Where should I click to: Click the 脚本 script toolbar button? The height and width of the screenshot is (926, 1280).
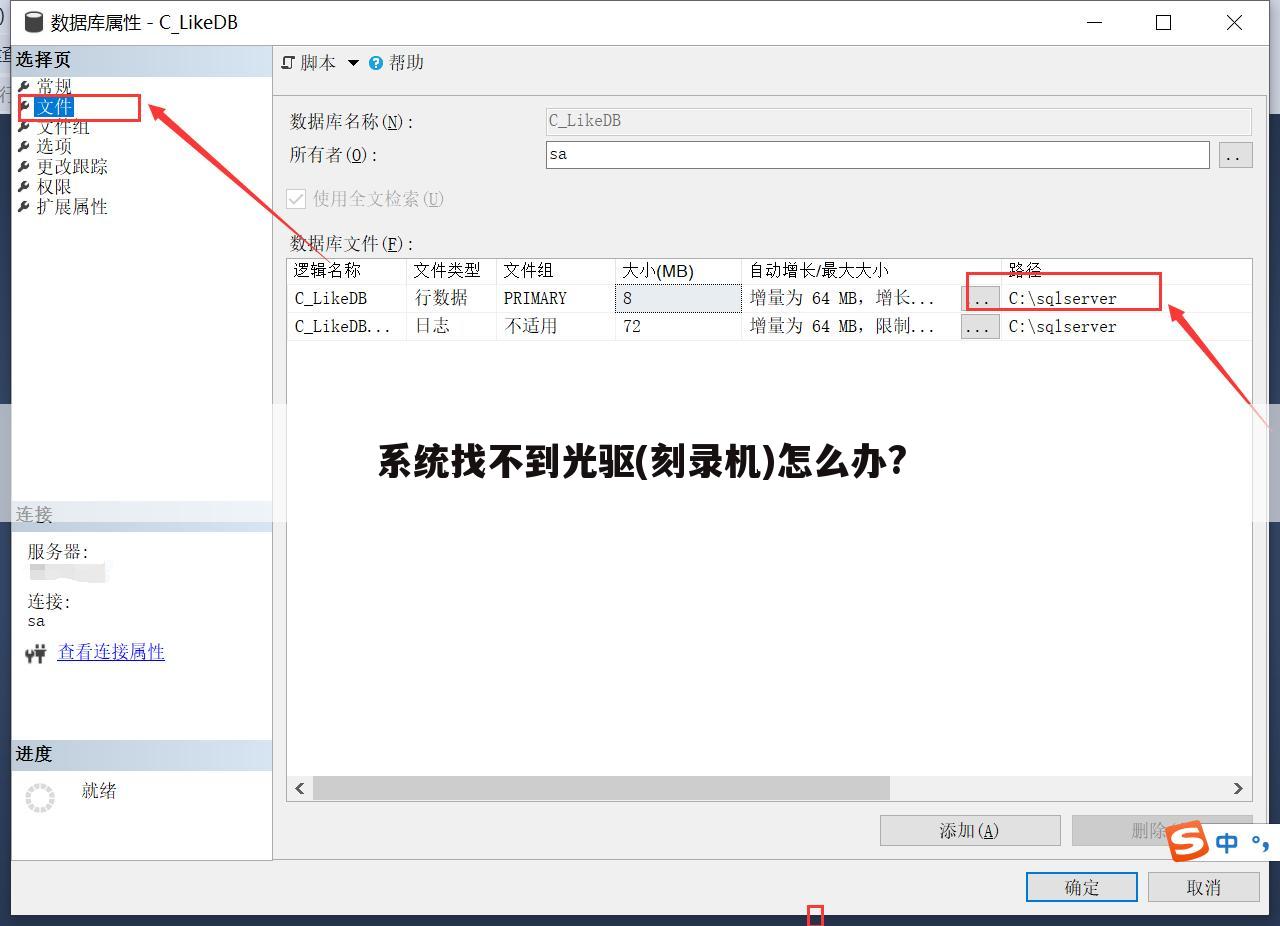click(x=309, y=63)
